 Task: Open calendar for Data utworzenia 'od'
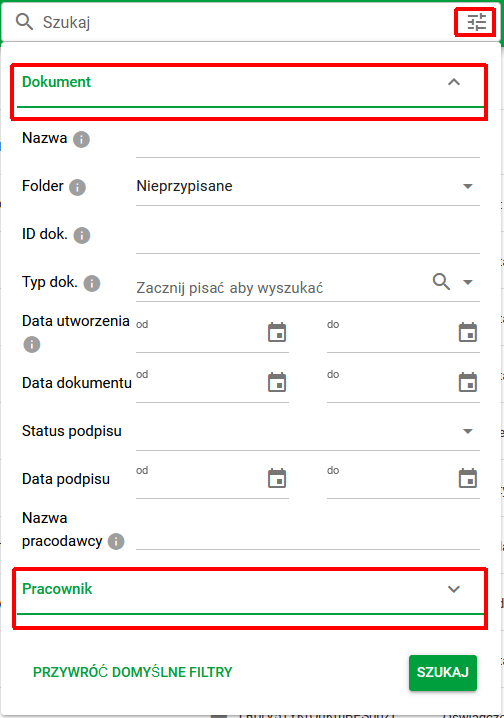click(277, 332)
